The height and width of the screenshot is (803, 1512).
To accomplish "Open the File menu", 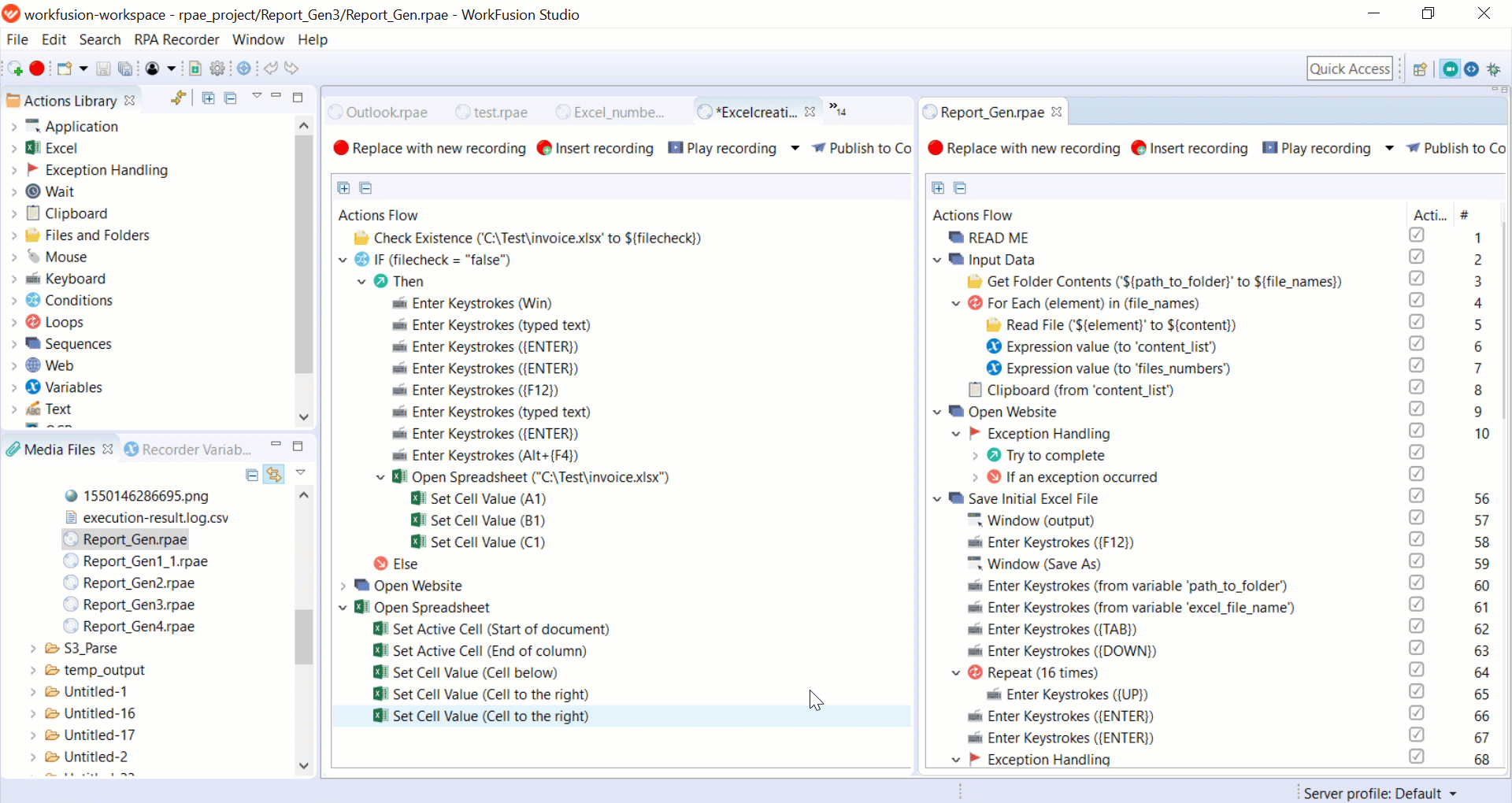I will click(17, 39).
